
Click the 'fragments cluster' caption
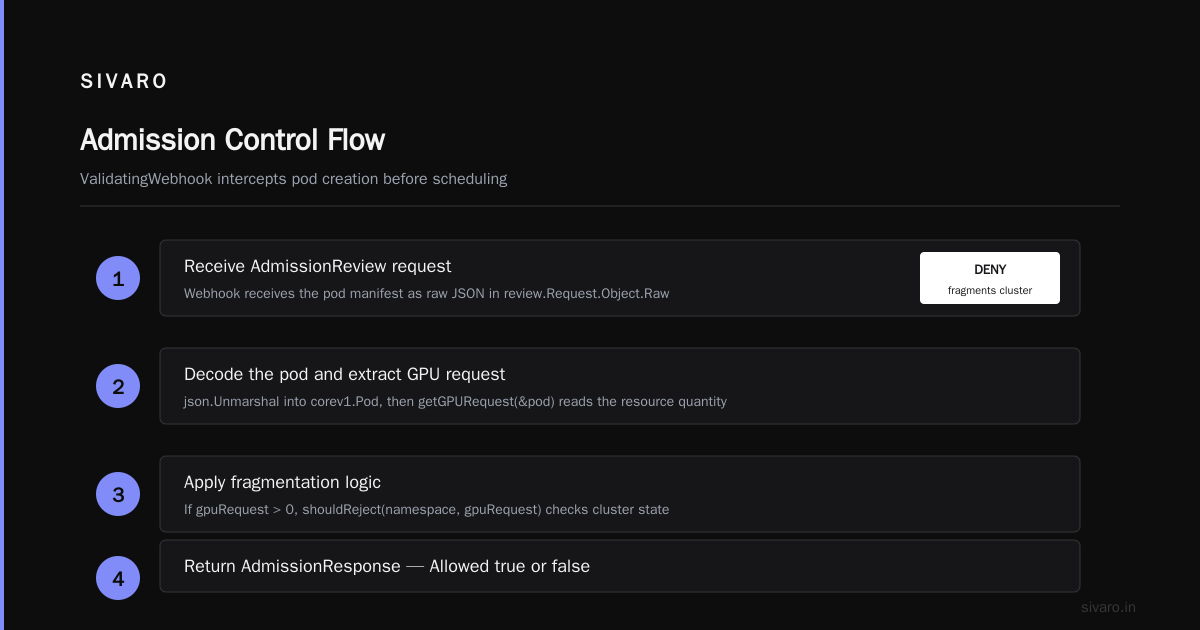[x=990, y=291]
